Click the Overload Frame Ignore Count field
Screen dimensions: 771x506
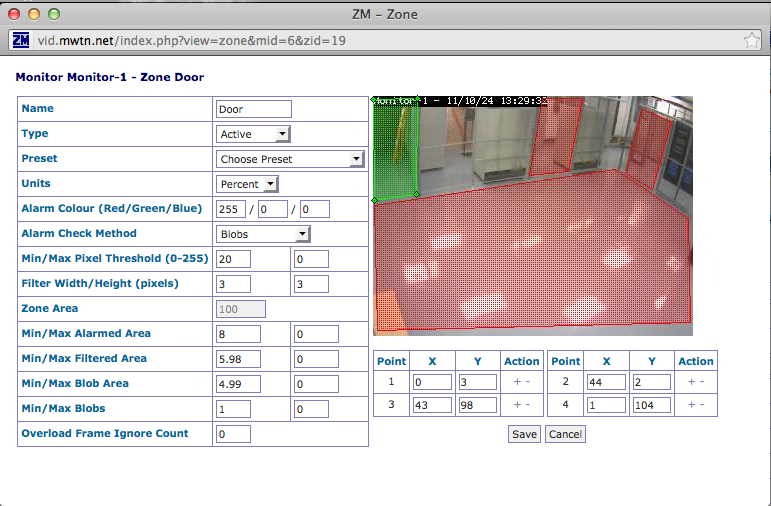[x=233, y=434]
